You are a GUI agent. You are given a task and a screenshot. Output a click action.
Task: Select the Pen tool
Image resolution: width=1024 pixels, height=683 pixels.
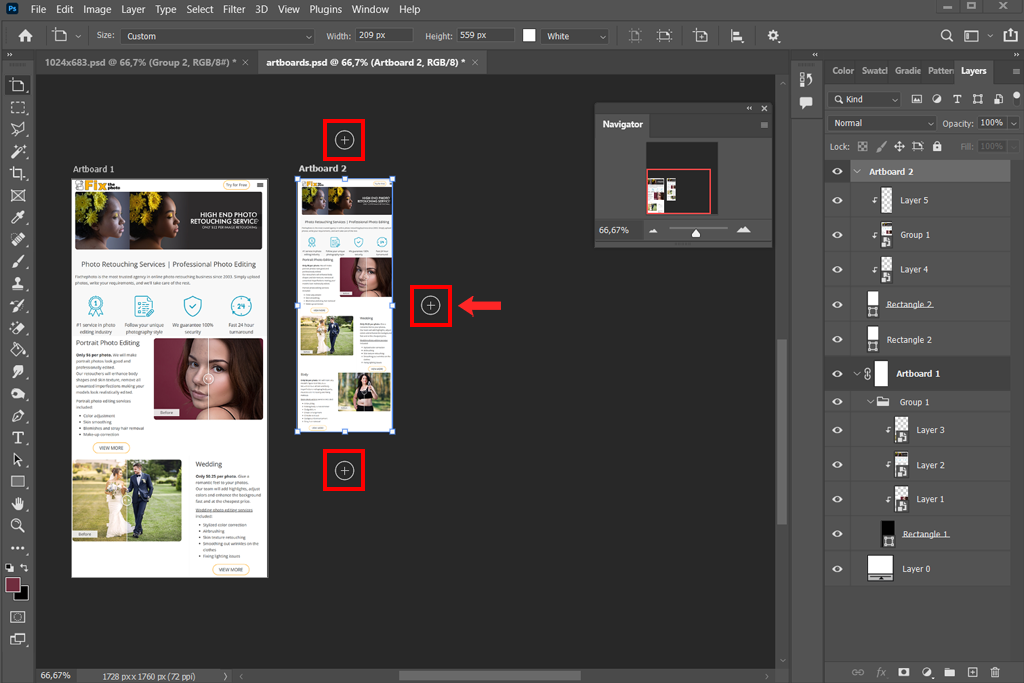18,416
